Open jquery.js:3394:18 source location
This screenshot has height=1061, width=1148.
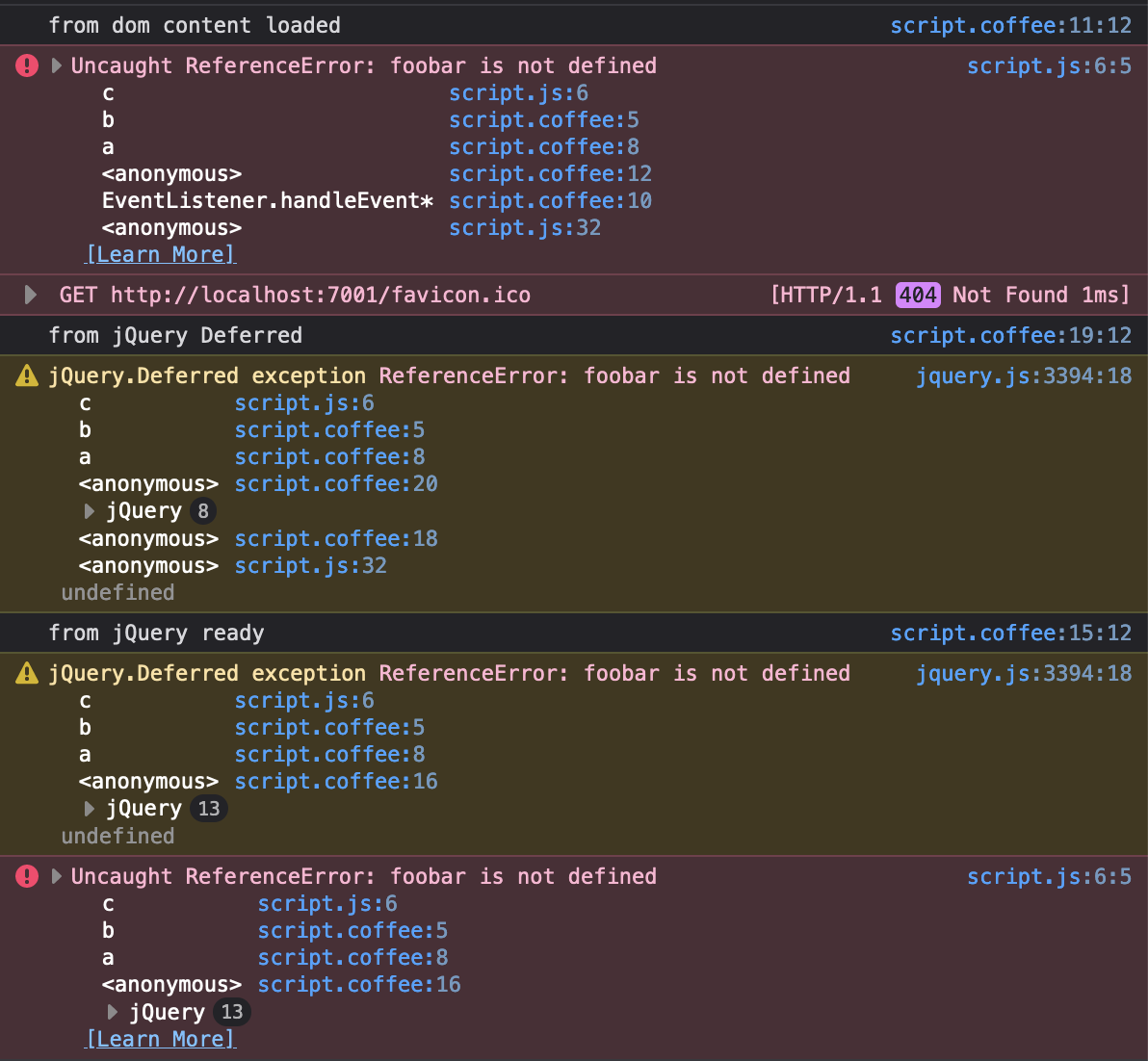point(1024,375)
